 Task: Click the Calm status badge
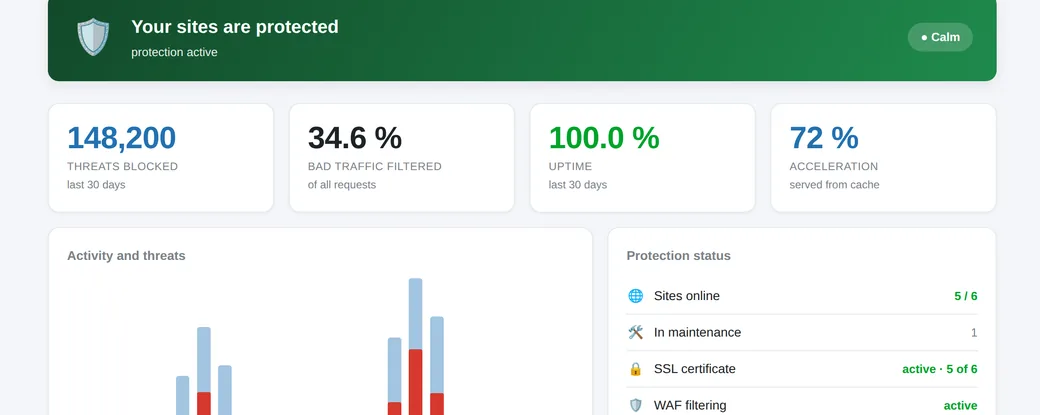[x=940, y=37]
